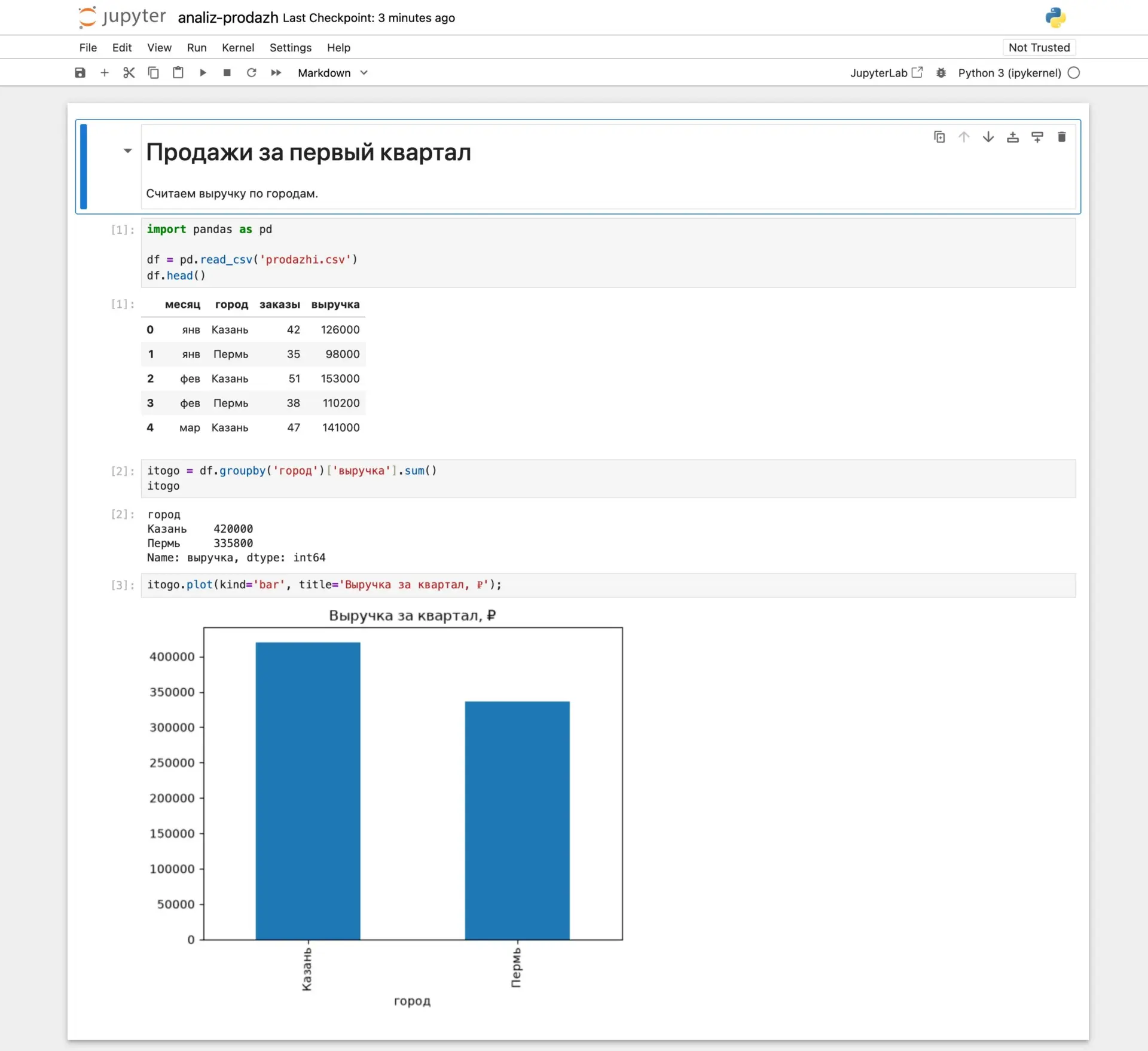Image resolution: width=1148 pixels, height=1051 pixels.
Task: Click the bar chart output image
Action: 385,807
